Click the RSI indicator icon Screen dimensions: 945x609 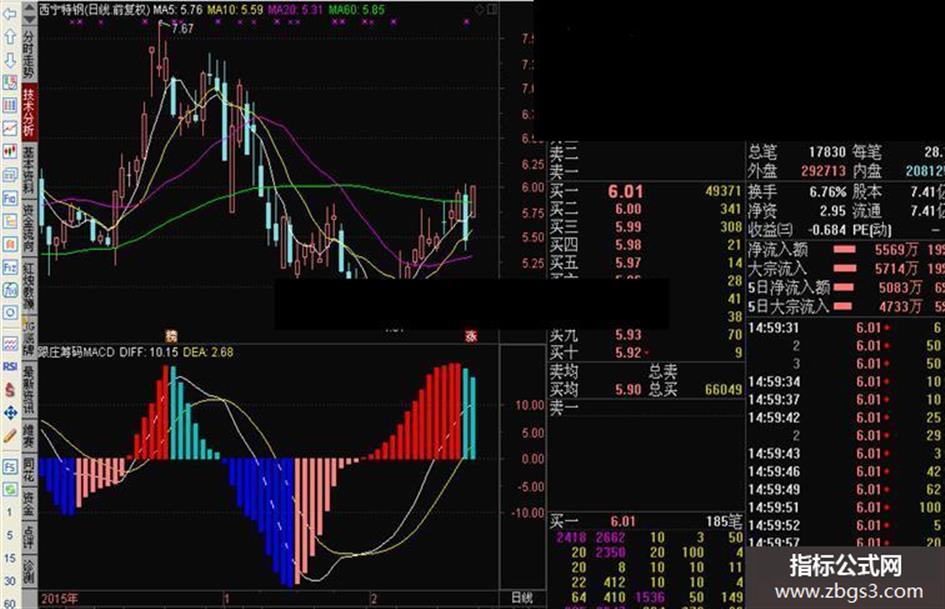click(x=10, y=367)
